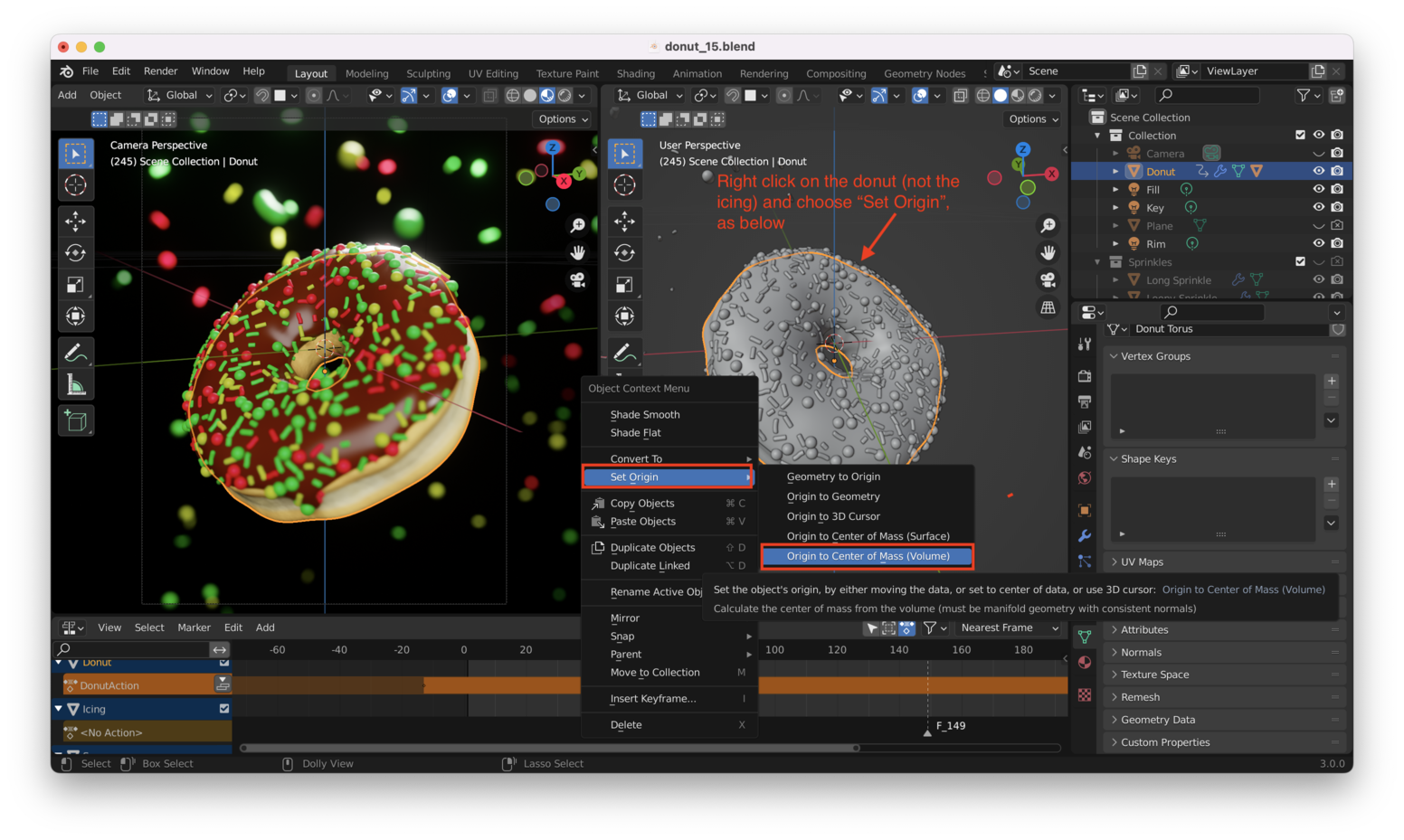Click the 3D Cursor tool in right viewport
The height and width of the screenshot is (840, 1404).
[624, 185]
